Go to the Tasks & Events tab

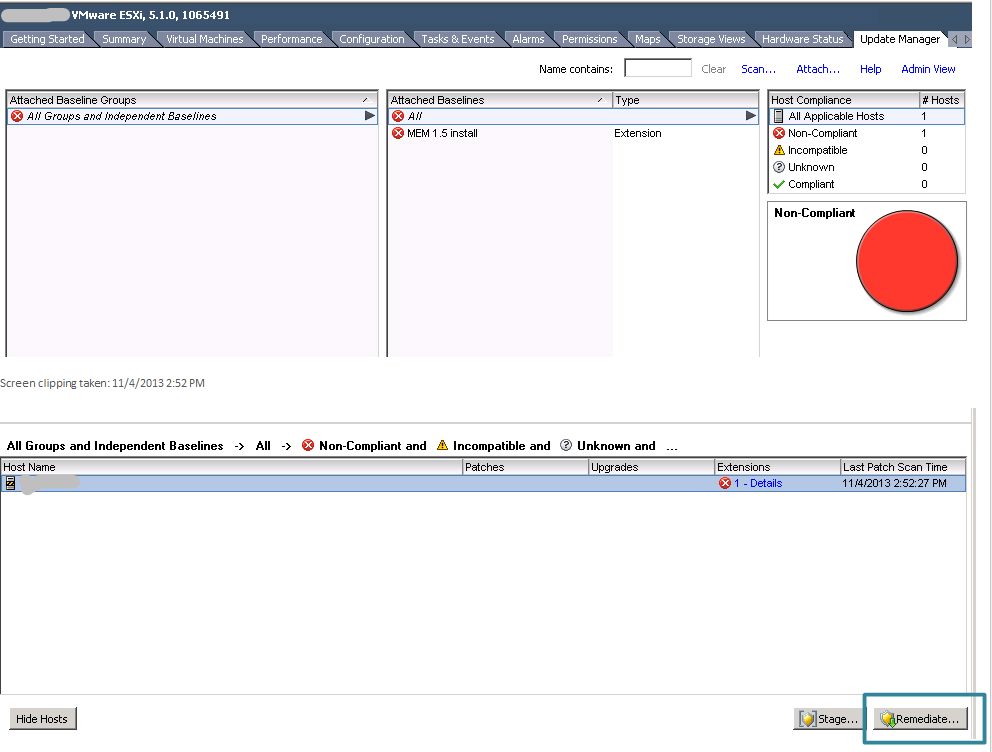click(458, 39)
